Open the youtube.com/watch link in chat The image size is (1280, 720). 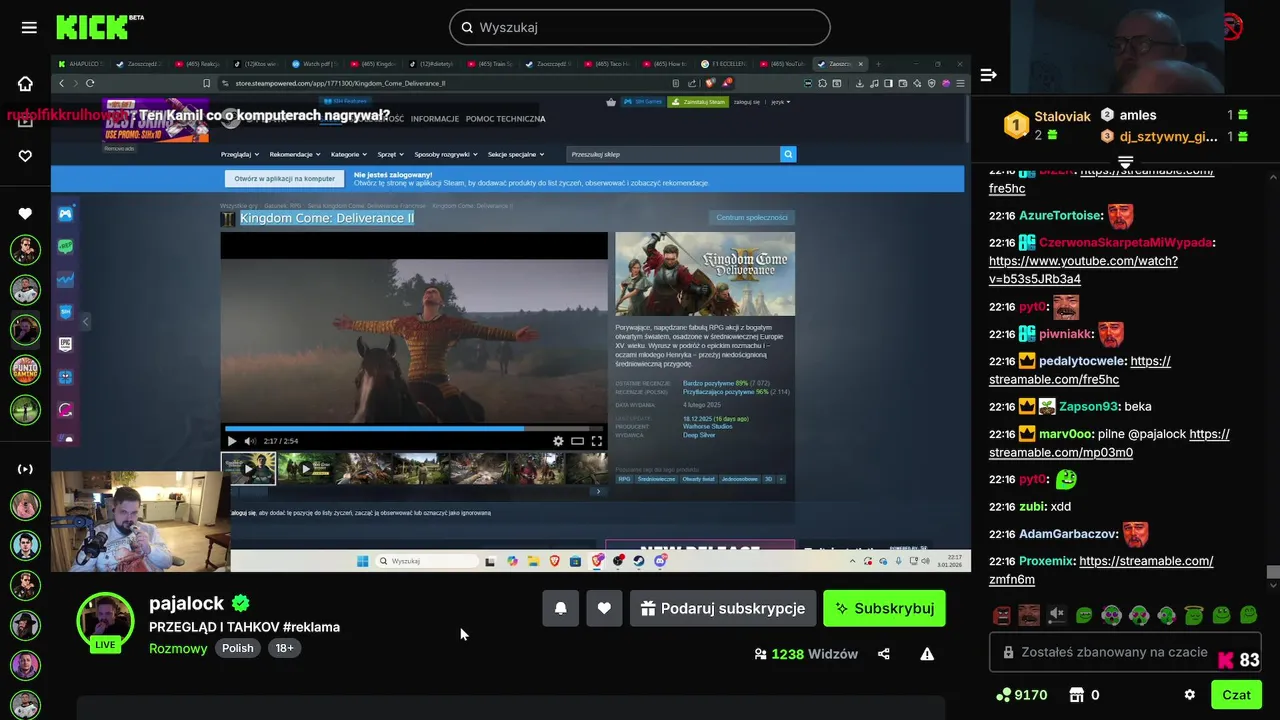coord(1083,270)
